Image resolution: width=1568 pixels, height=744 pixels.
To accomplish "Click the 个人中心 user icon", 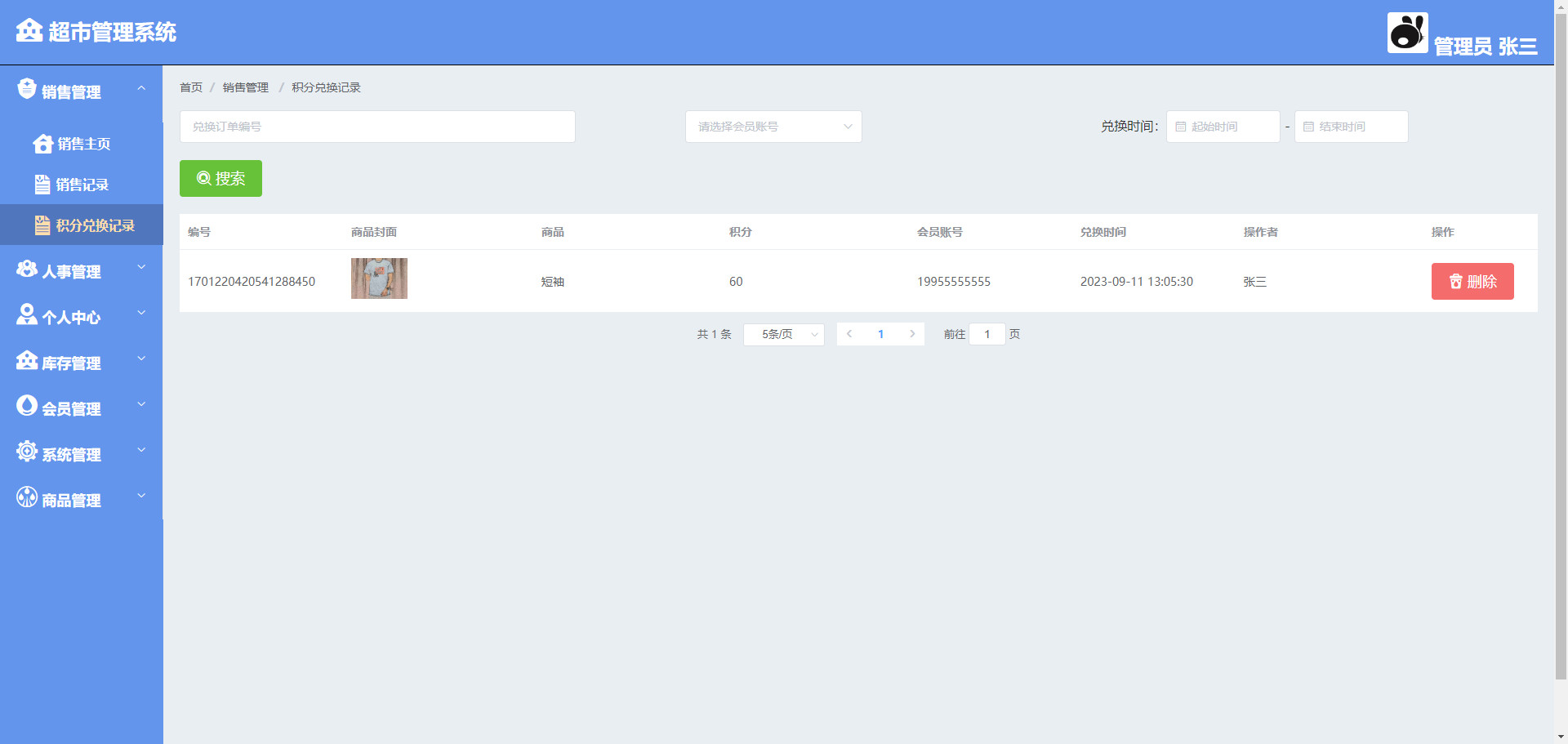I will point(27,314).
